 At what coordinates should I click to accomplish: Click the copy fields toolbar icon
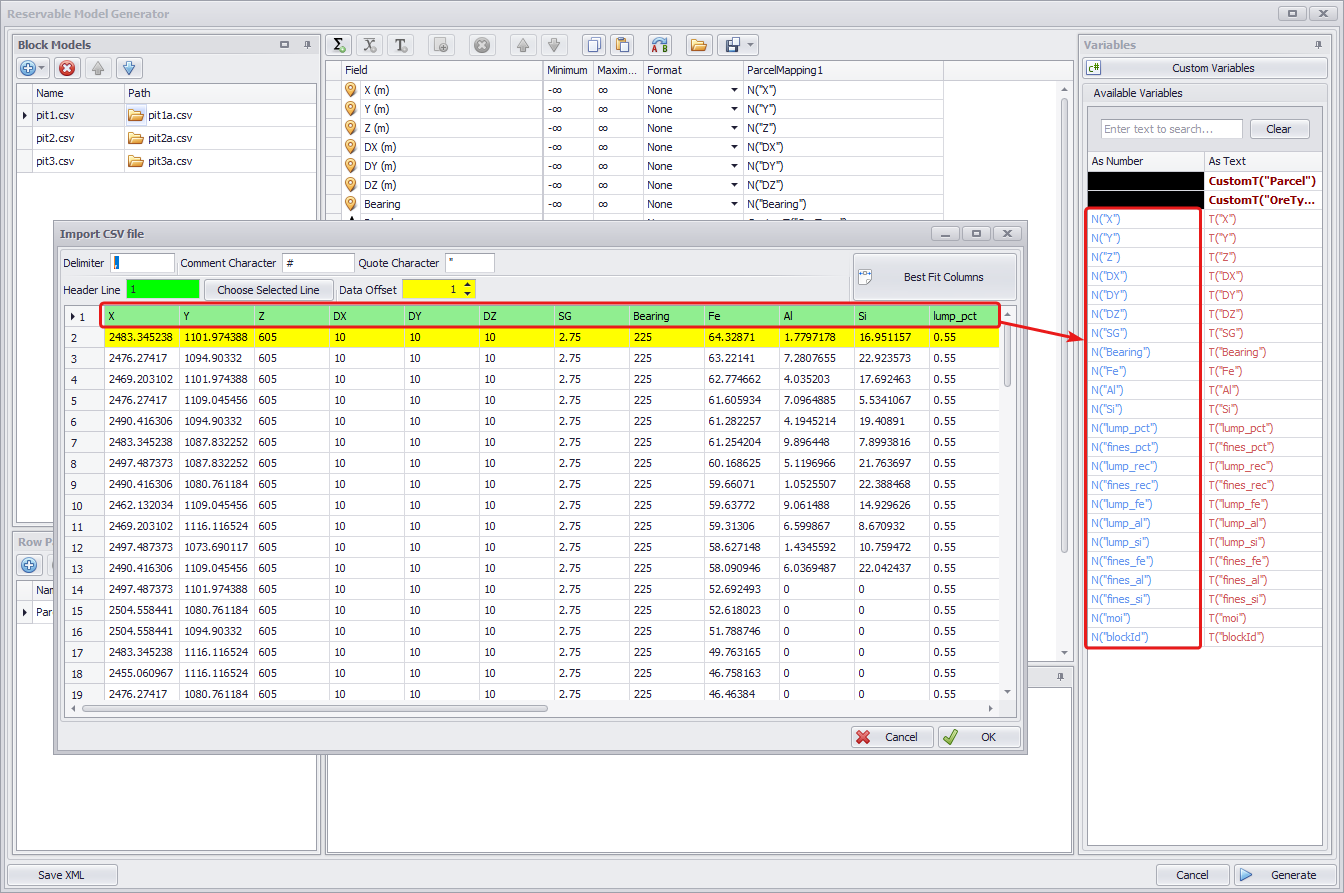pos(593,45)
